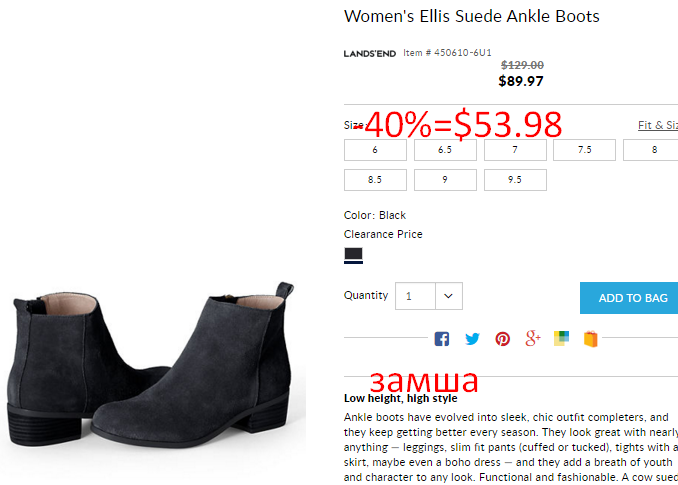Choose size 7.5
The image size is (678, 485).
pyautogui.click(x=585, y=150)
